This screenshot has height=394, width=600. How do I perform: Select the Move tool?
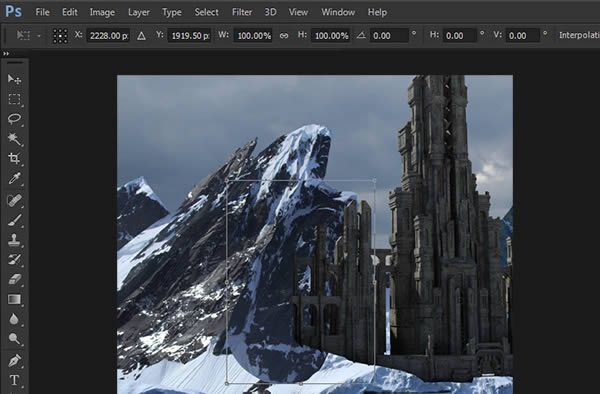[14, 79]
